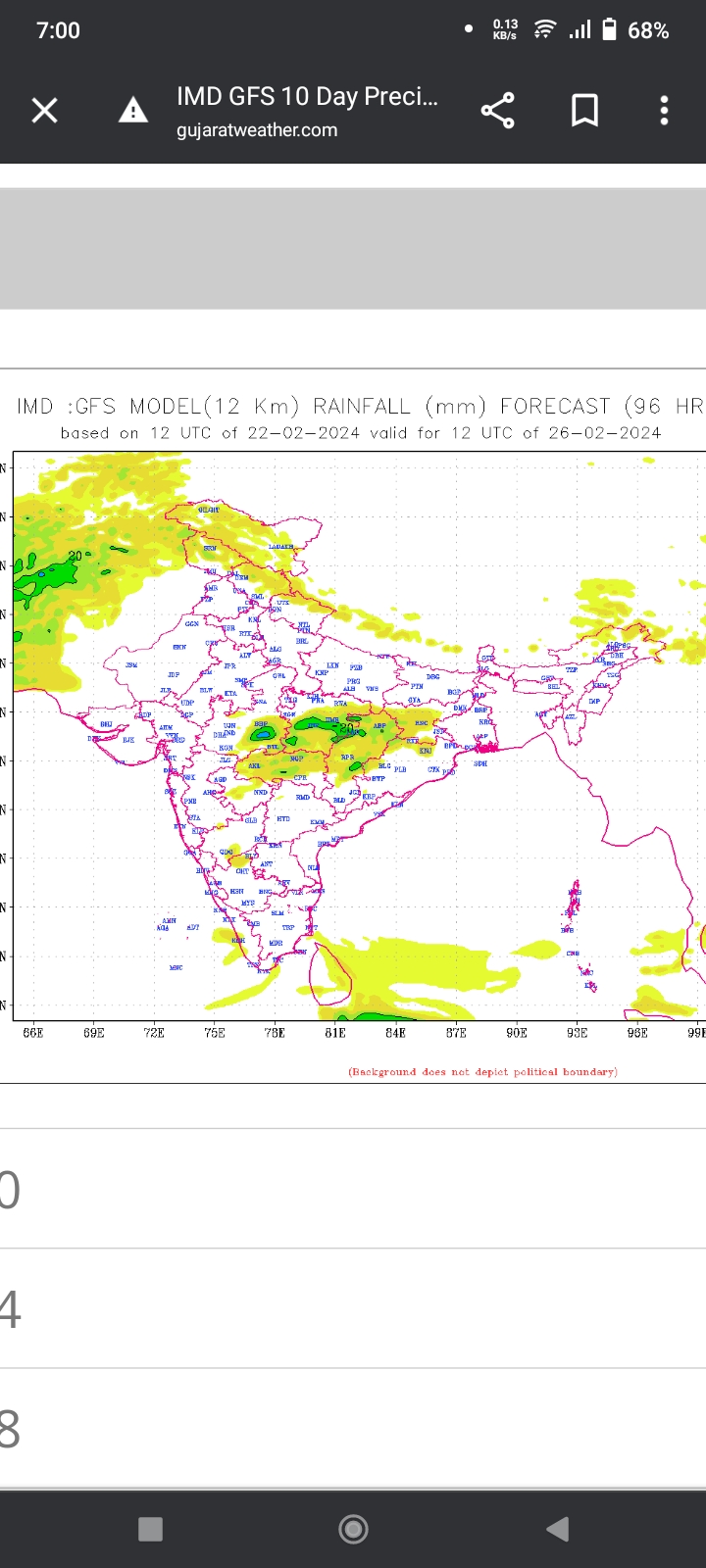Tap the gujaratweather.com URL text
Screen dimensions: 706x1568
click(257, 130)
